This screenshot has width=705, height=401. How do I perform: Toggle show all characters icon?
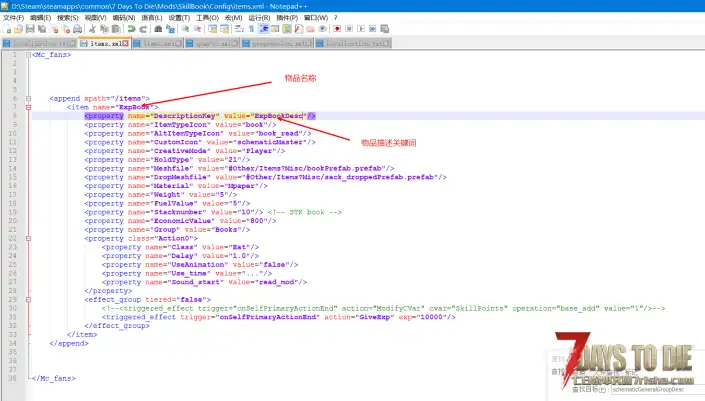(x=251, y=29)
